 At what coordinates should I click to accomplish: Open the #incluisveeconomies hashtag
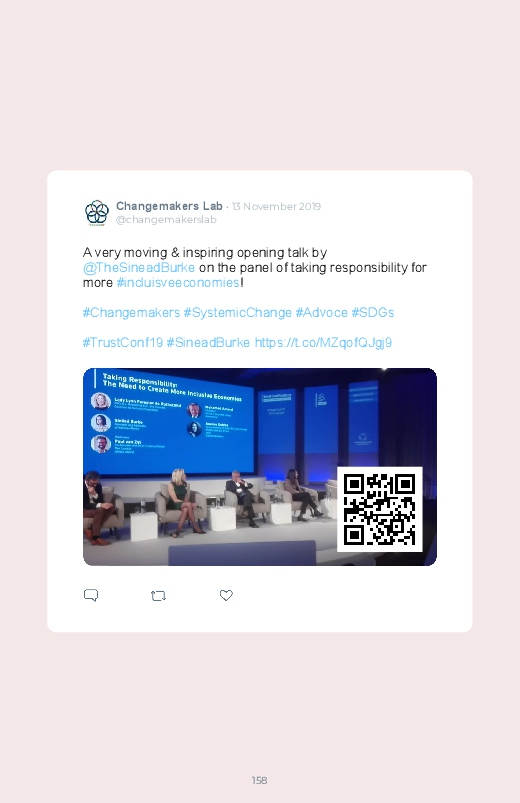(x=178, y=283)
